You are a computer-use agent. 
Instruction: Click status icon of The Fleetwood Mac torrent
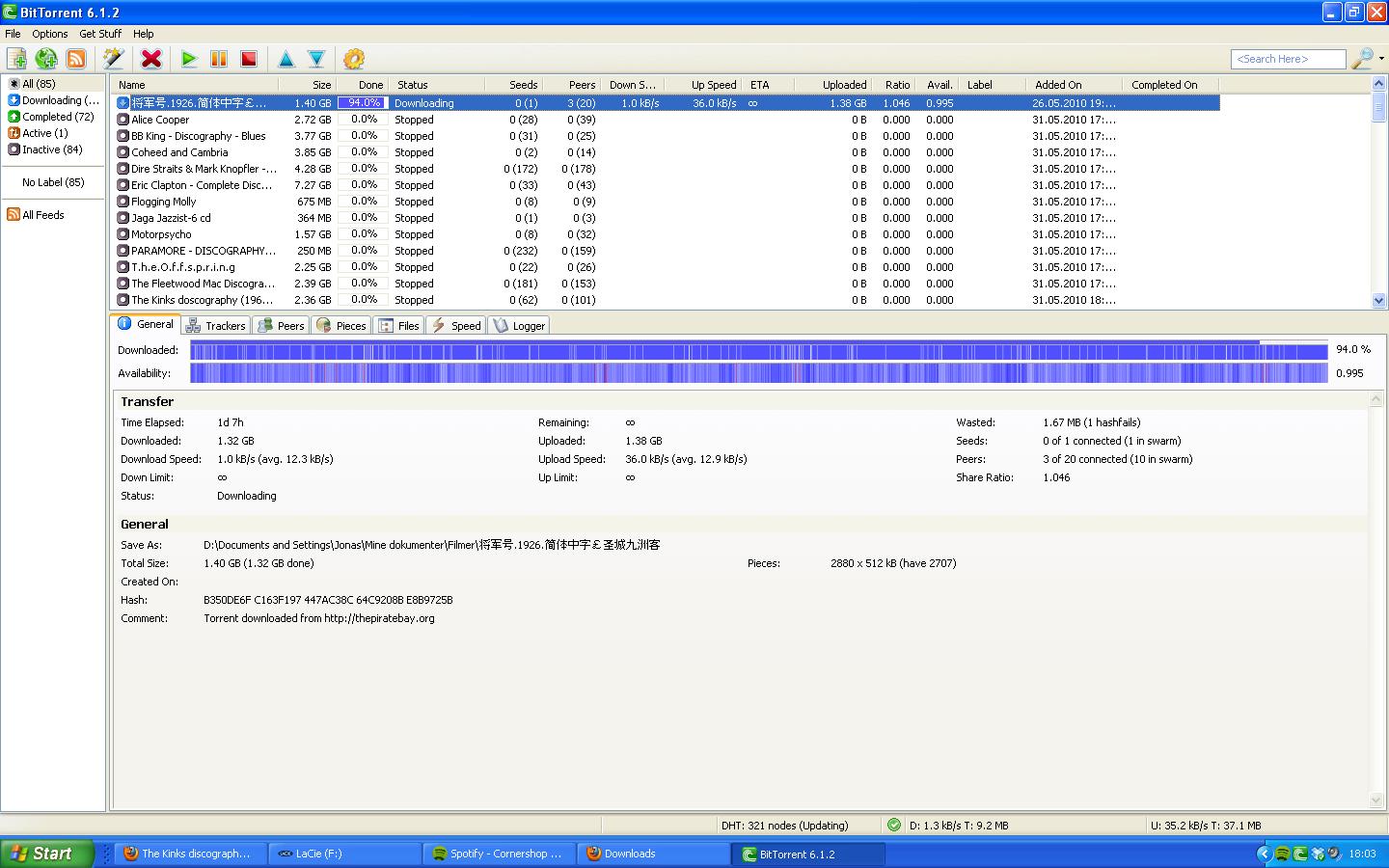tap(123, 284)
